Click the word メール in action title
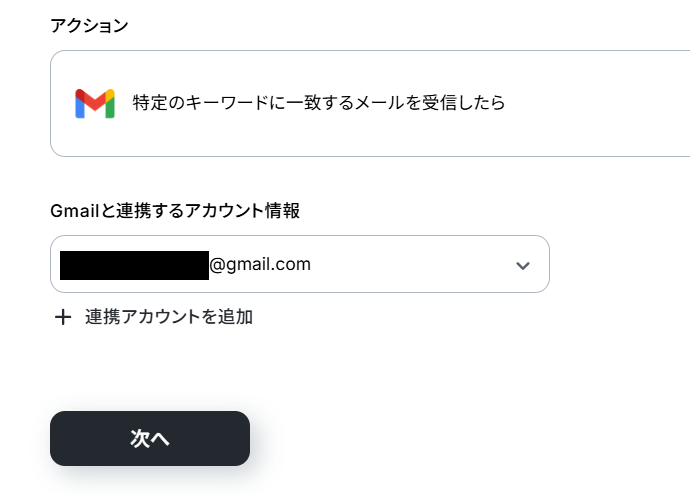The image size is (690, 495). click(x=380, y=103)
